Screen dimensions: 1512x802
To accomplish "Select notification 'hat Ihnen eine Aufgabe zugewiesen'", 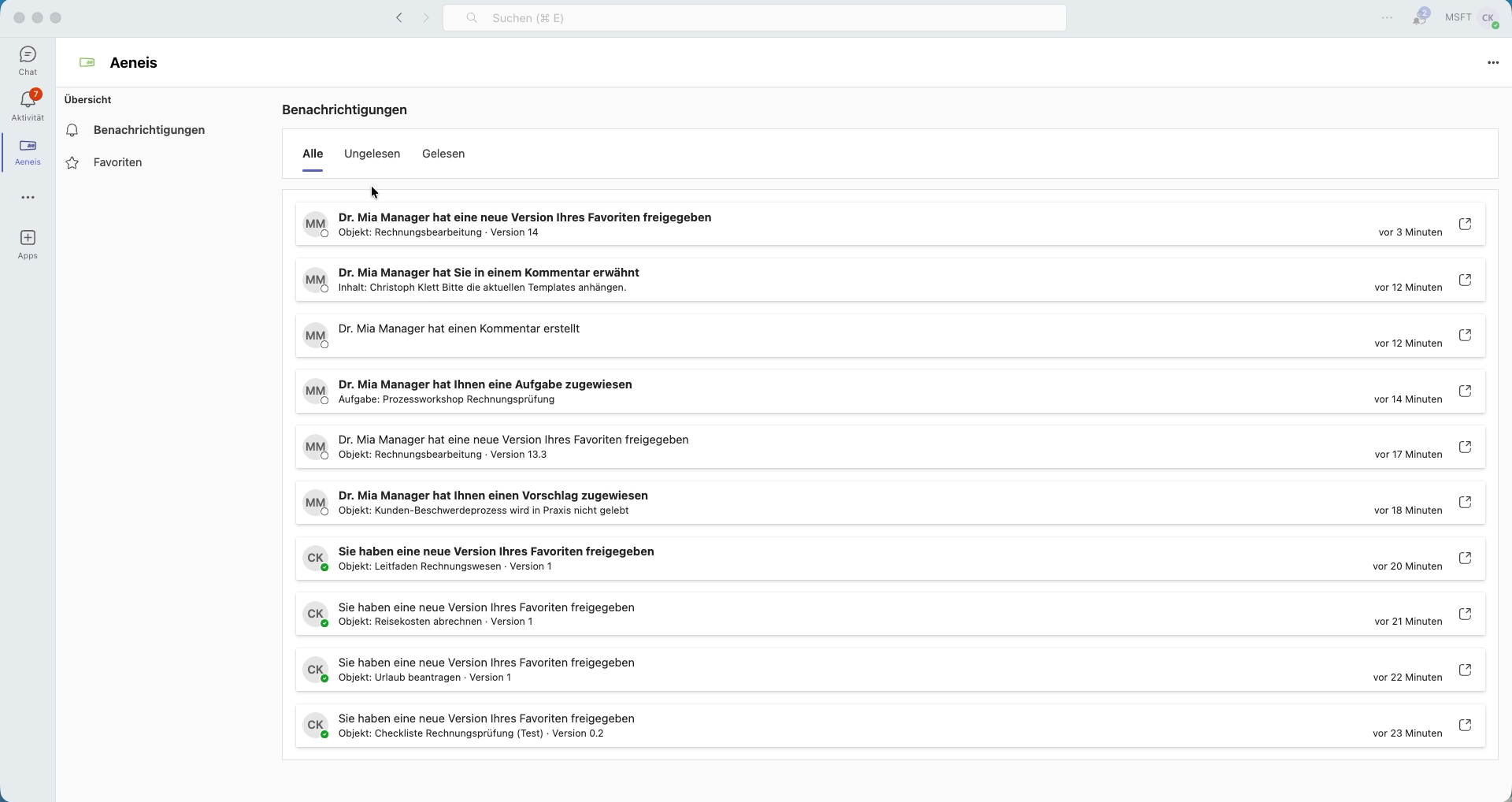I will click(890, 392).
